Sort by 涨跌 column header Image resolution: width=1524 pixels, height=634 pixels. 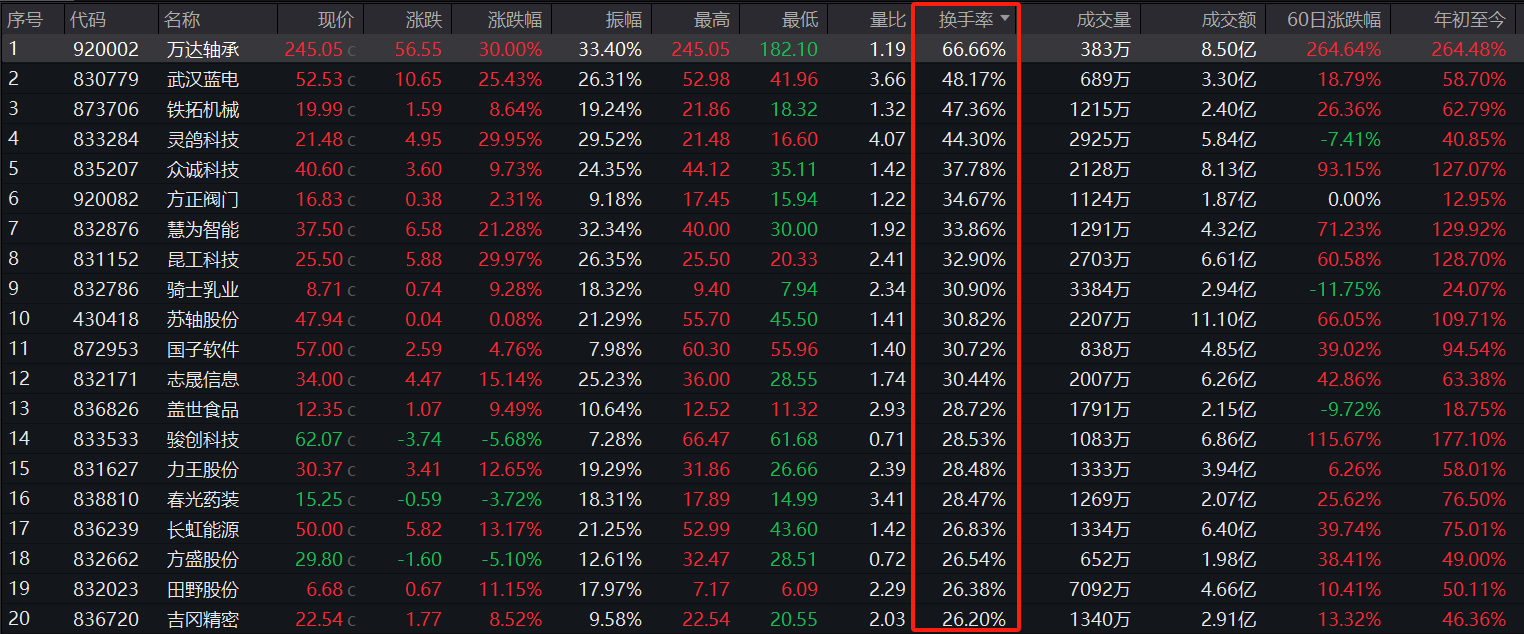point(424,19)
